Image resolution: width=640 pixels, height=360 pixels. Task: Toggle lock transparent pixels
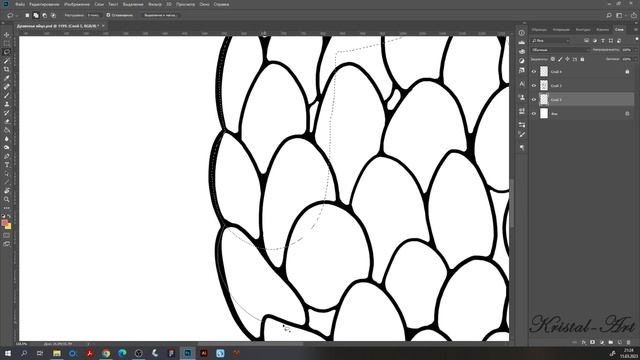pyautogui.click(x=553, y=59)
